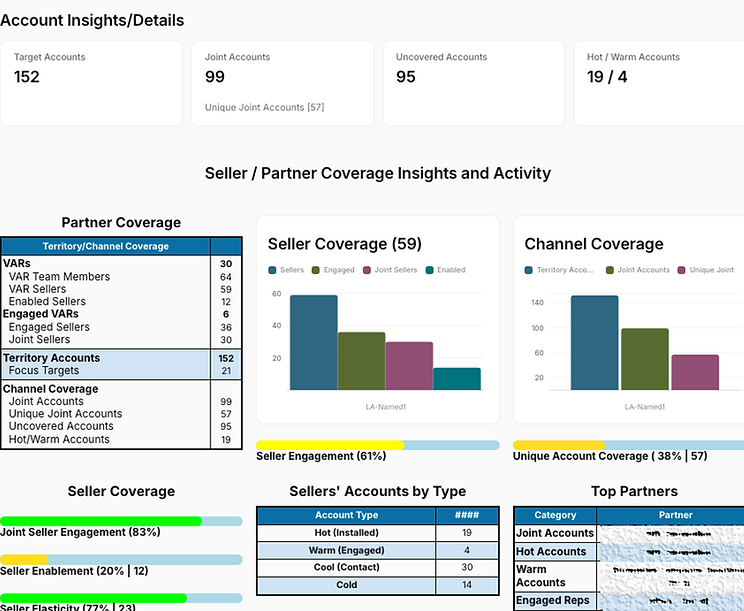Open the Uncovered Accounts card
744x611 pixels.
click(474, 83)
